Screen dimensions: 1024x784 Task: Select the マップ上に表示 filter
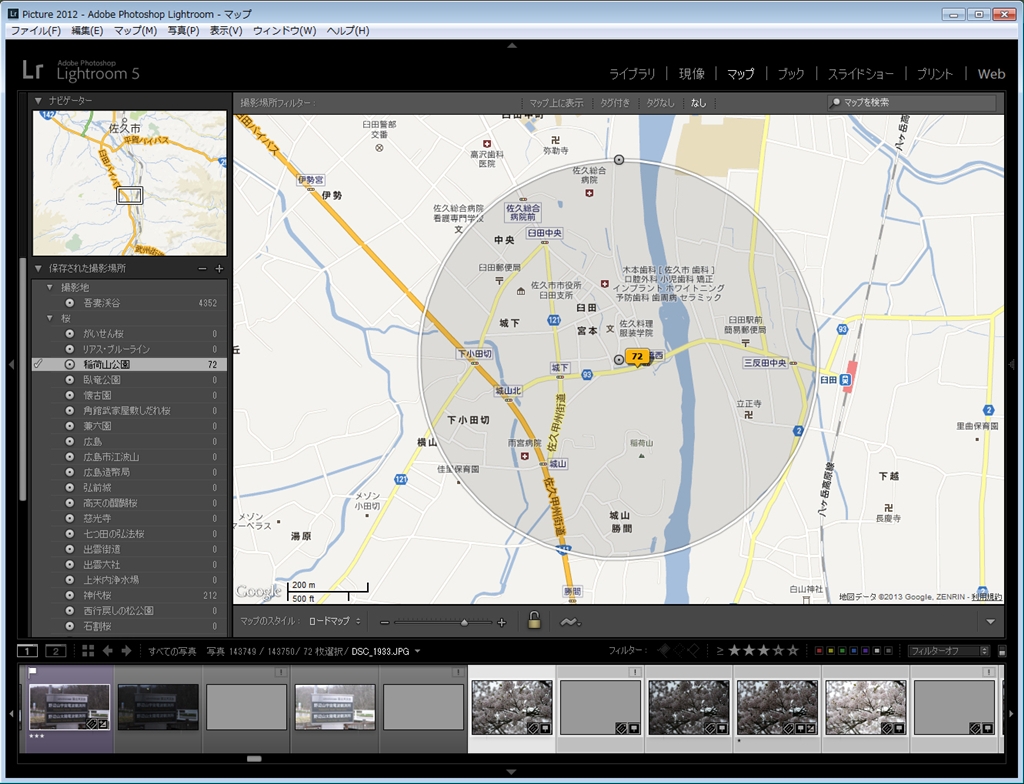click(x=556, y=103)
